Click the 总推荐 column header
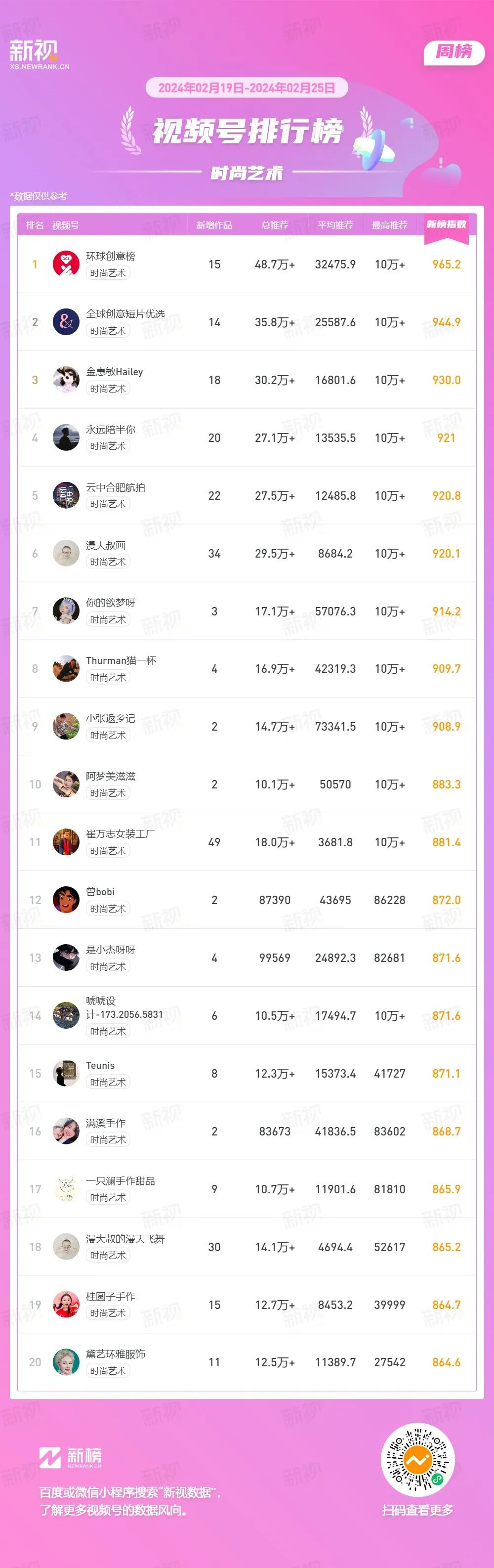The width and height of the screenshot is (494, 1568). (274, 225)
